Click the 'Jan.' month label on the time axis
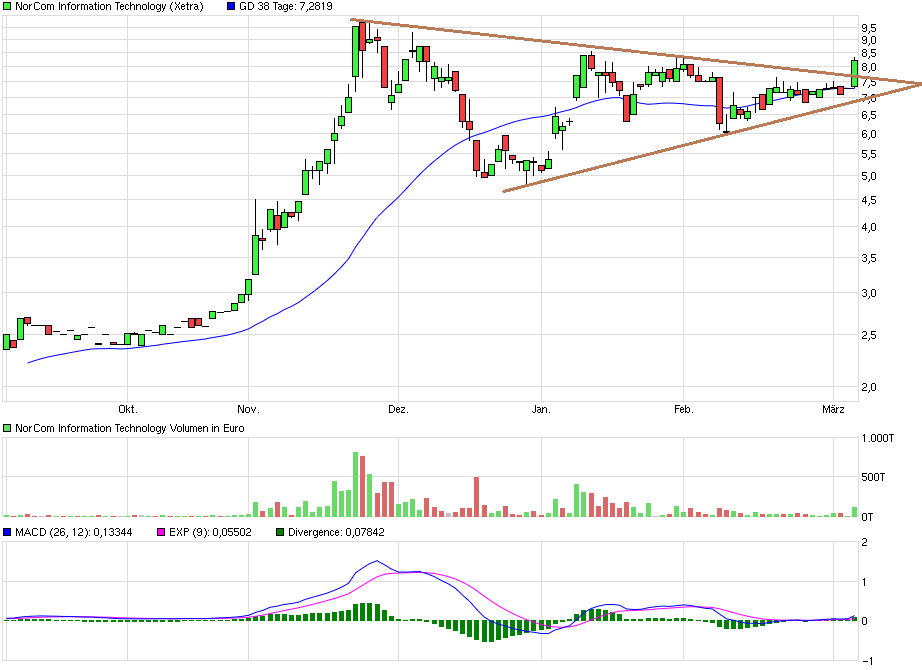Image resolution: width=922 pixels, height=670 pixels. (541, 409)
